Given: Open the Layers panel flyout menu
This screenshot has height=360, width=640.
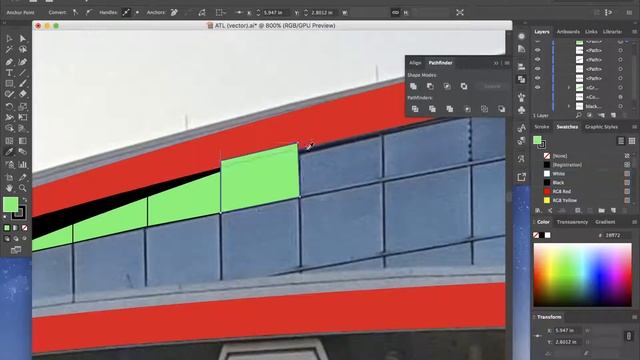Looking at the screenshot, I should click(x=634, y=31).
